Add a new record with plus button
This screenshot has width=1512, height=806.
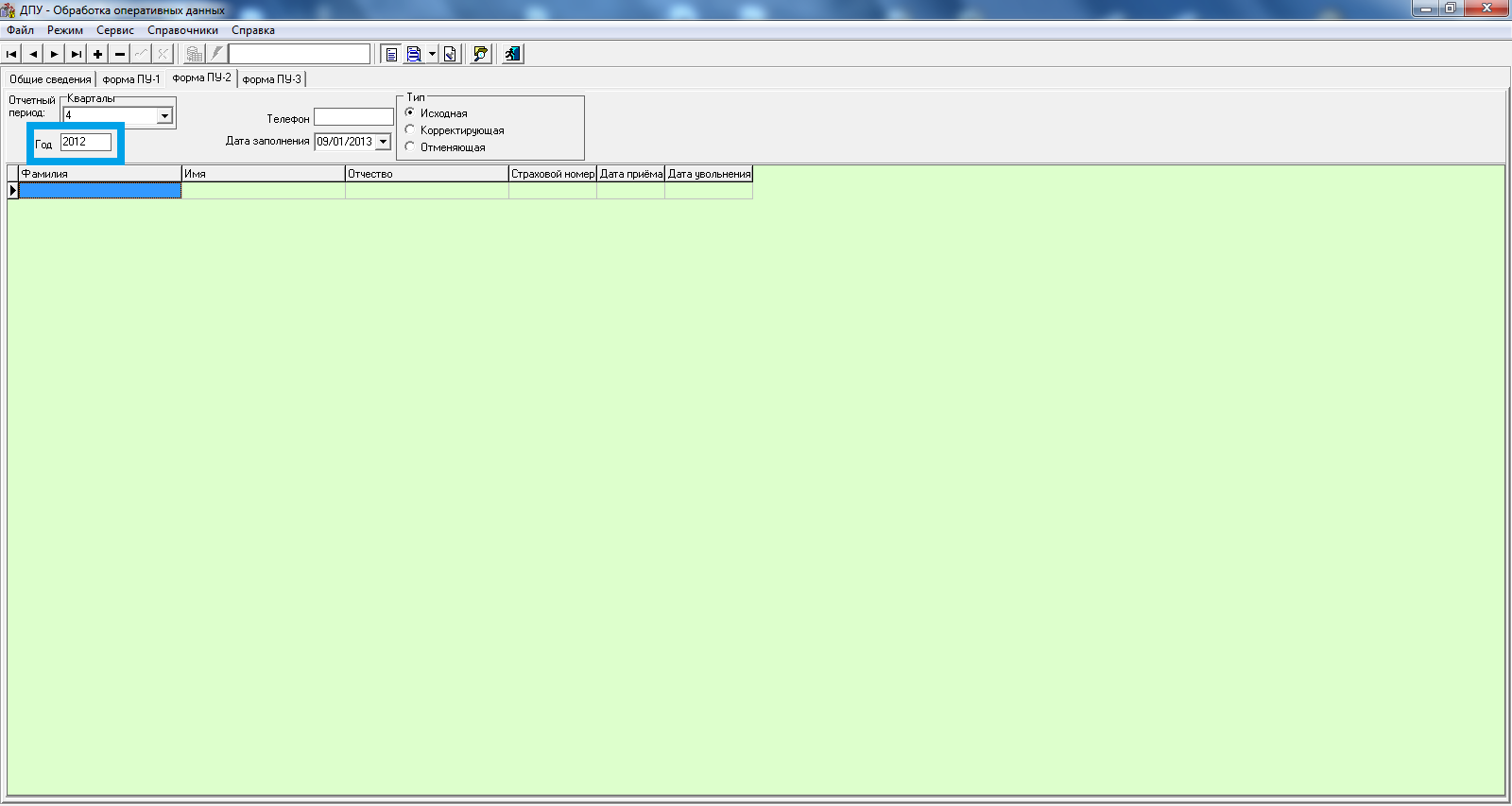98,54
